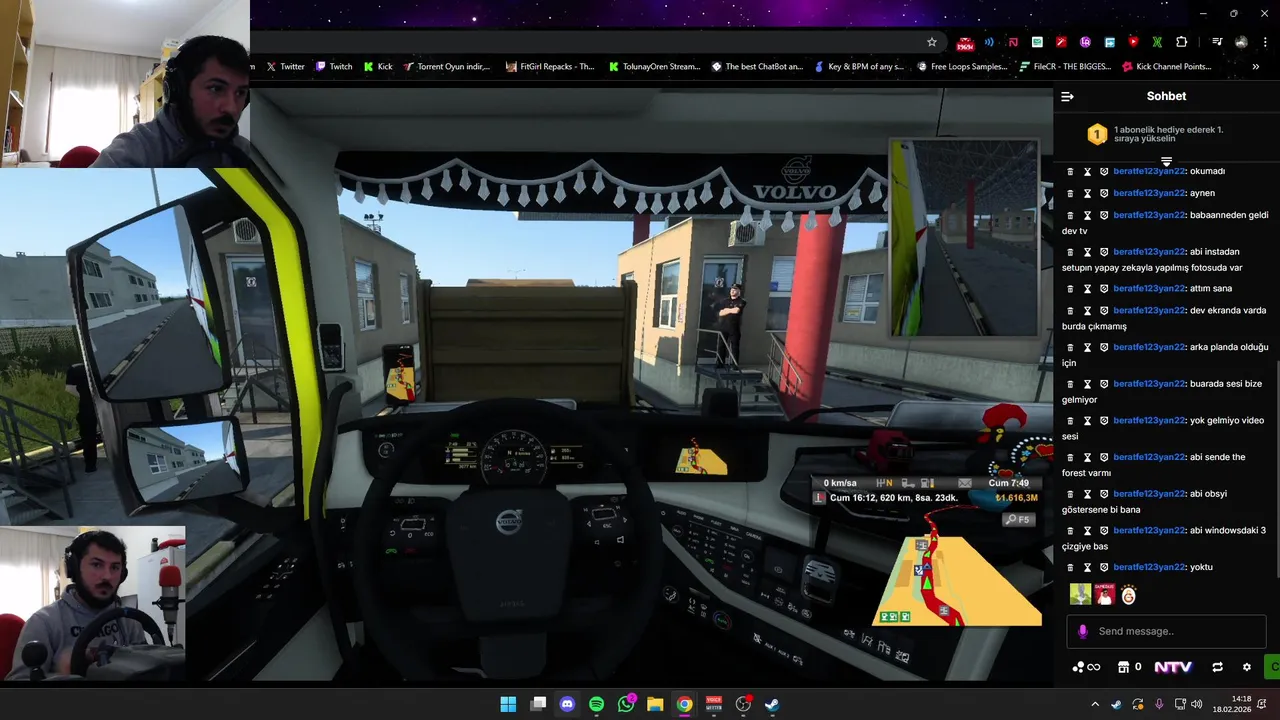
Task: Click username on the 'okumadı' chat message
Action: (x=1149, y=171)
